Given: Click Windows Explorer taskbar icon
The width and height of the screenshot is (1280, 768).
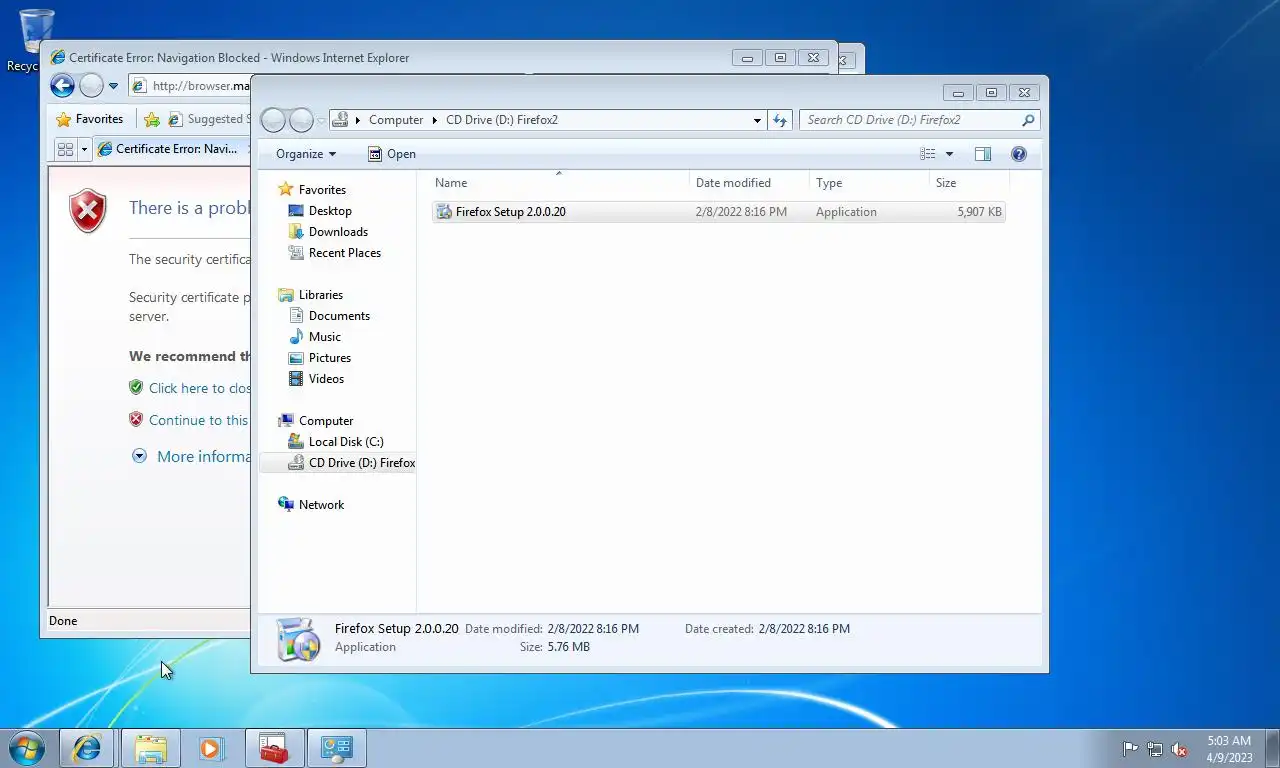Looking at the screenshot, I should pyautogui.click(x=151, y=748).
